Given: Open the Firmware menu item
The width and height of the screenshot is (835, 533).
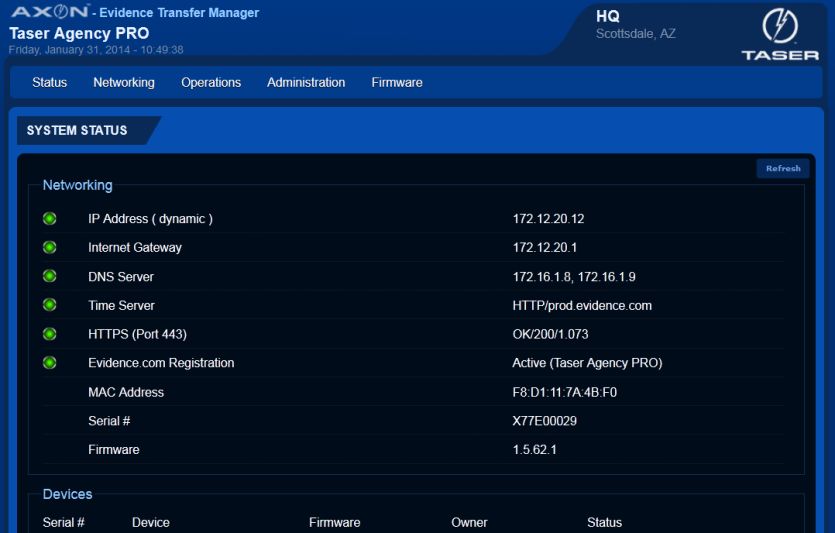Looking at the screenshot, I should [x=397, y=83].
